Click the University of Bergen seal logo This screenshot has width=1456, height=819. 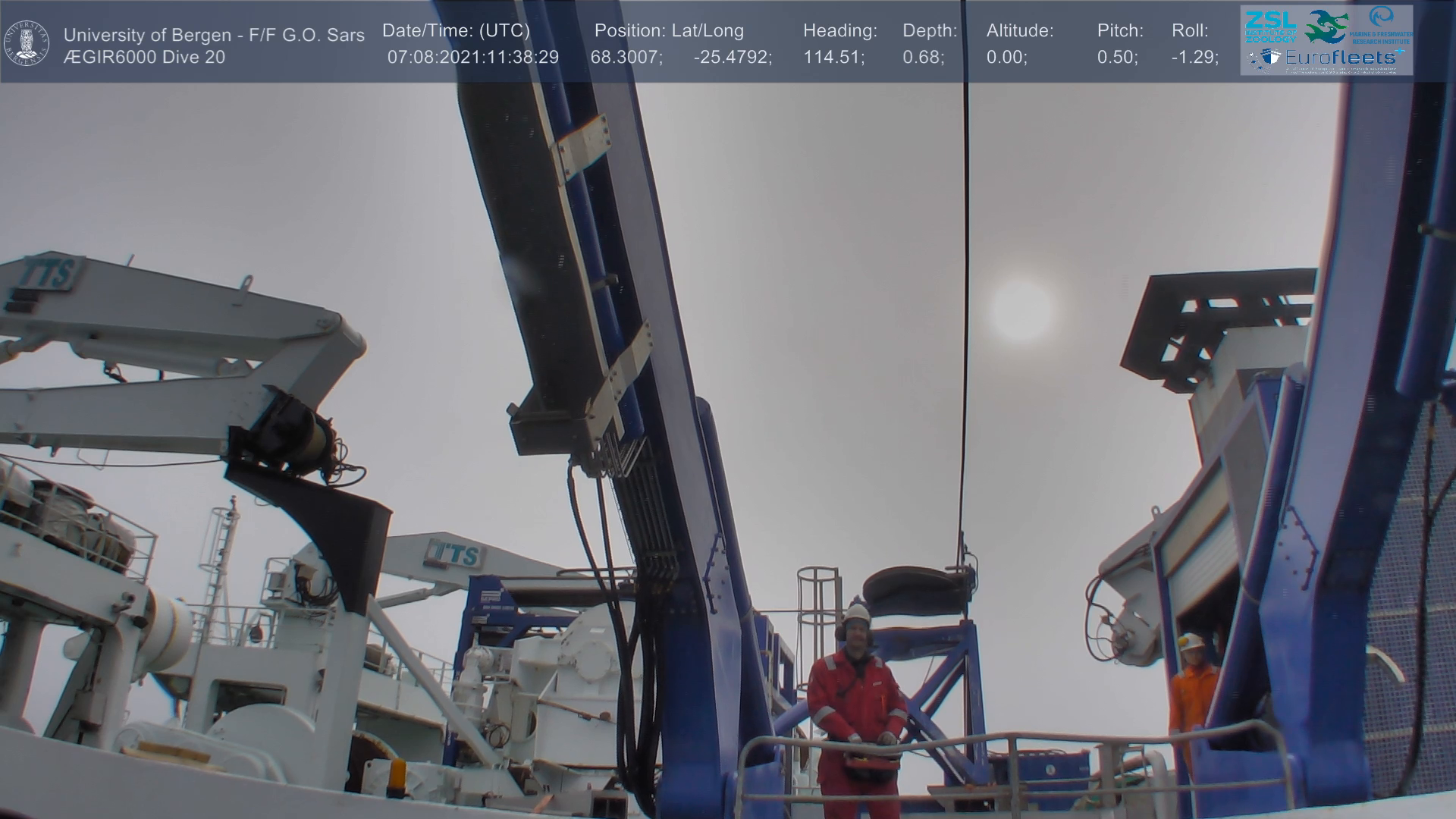[27, 42]
